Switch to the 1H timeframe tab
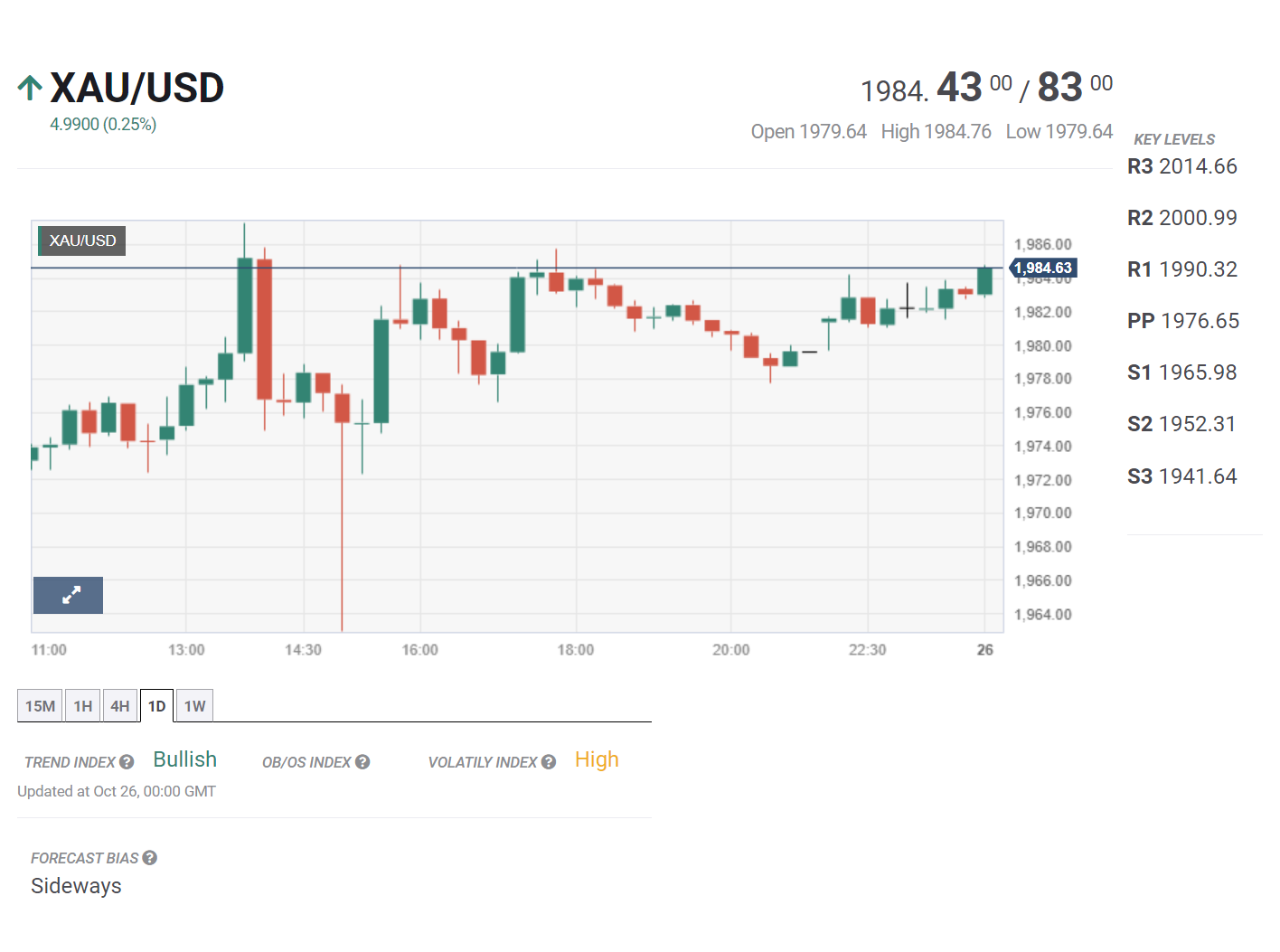1280x952 pixels. coord(83,705)
